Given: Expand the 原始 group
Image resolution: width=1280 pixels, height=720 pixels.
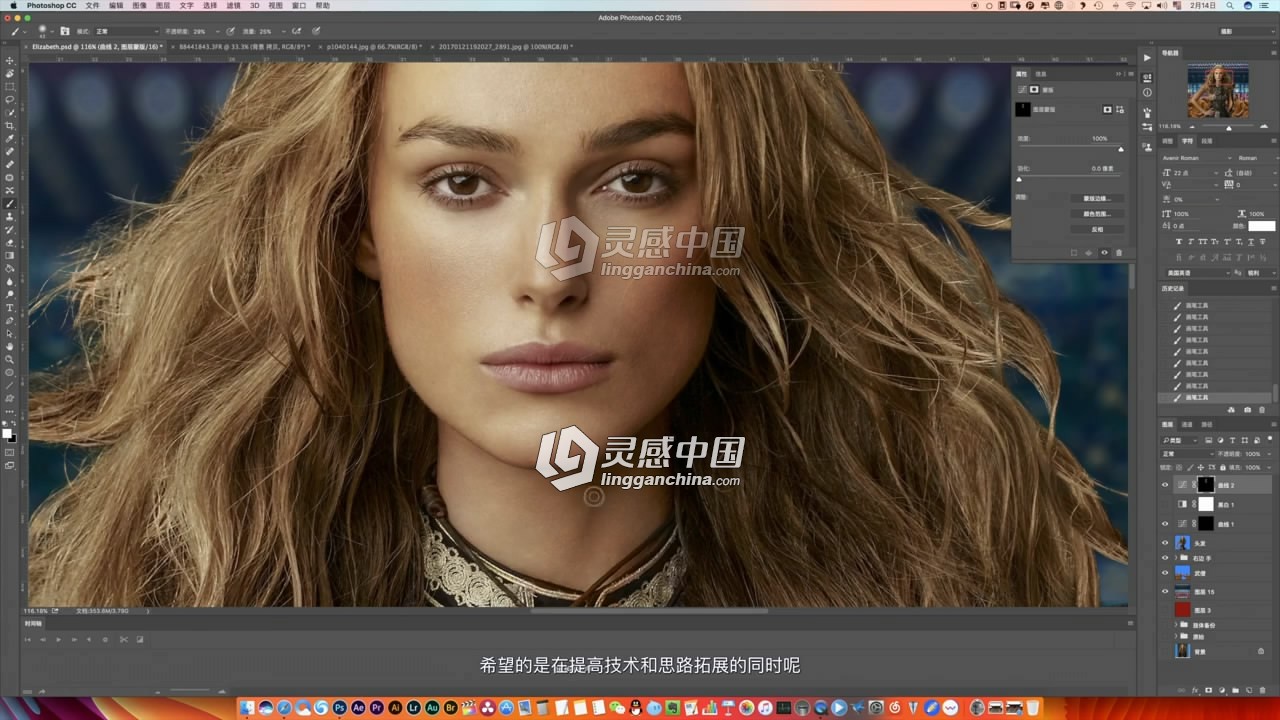Looking at the screenshot, I should (x=1177, y=637).
